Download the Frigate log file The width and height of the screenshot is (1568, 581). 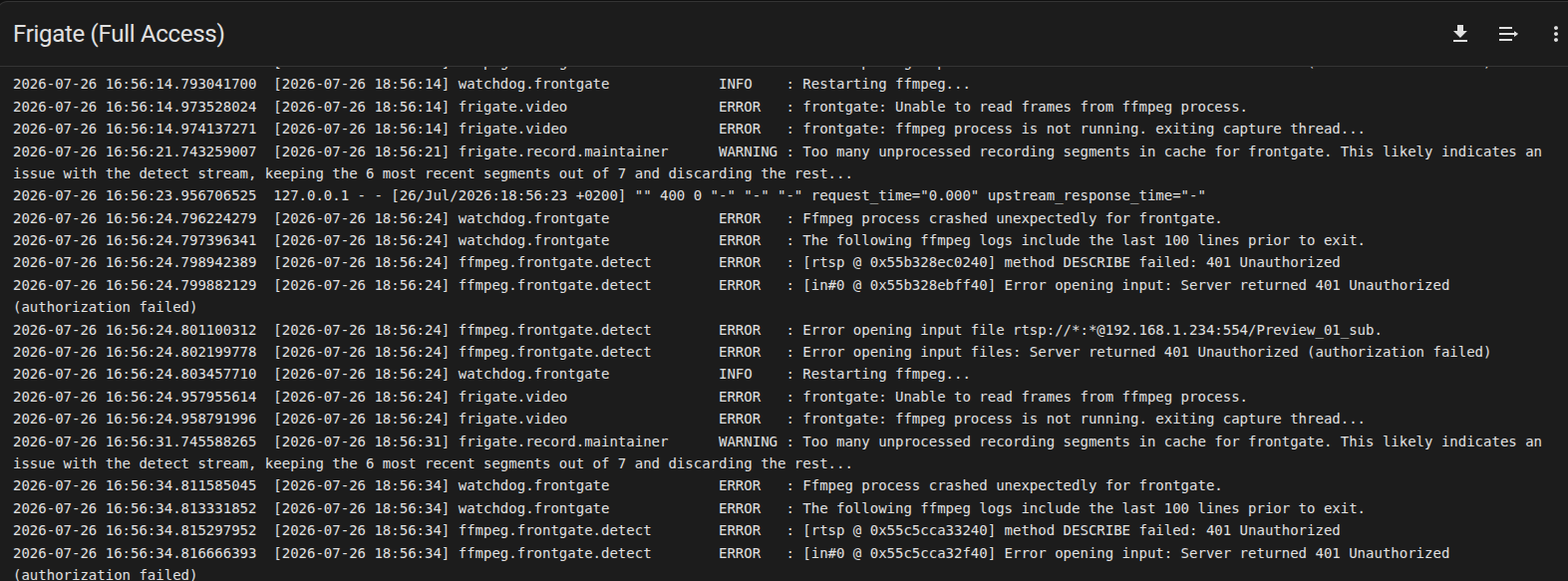1460,34
